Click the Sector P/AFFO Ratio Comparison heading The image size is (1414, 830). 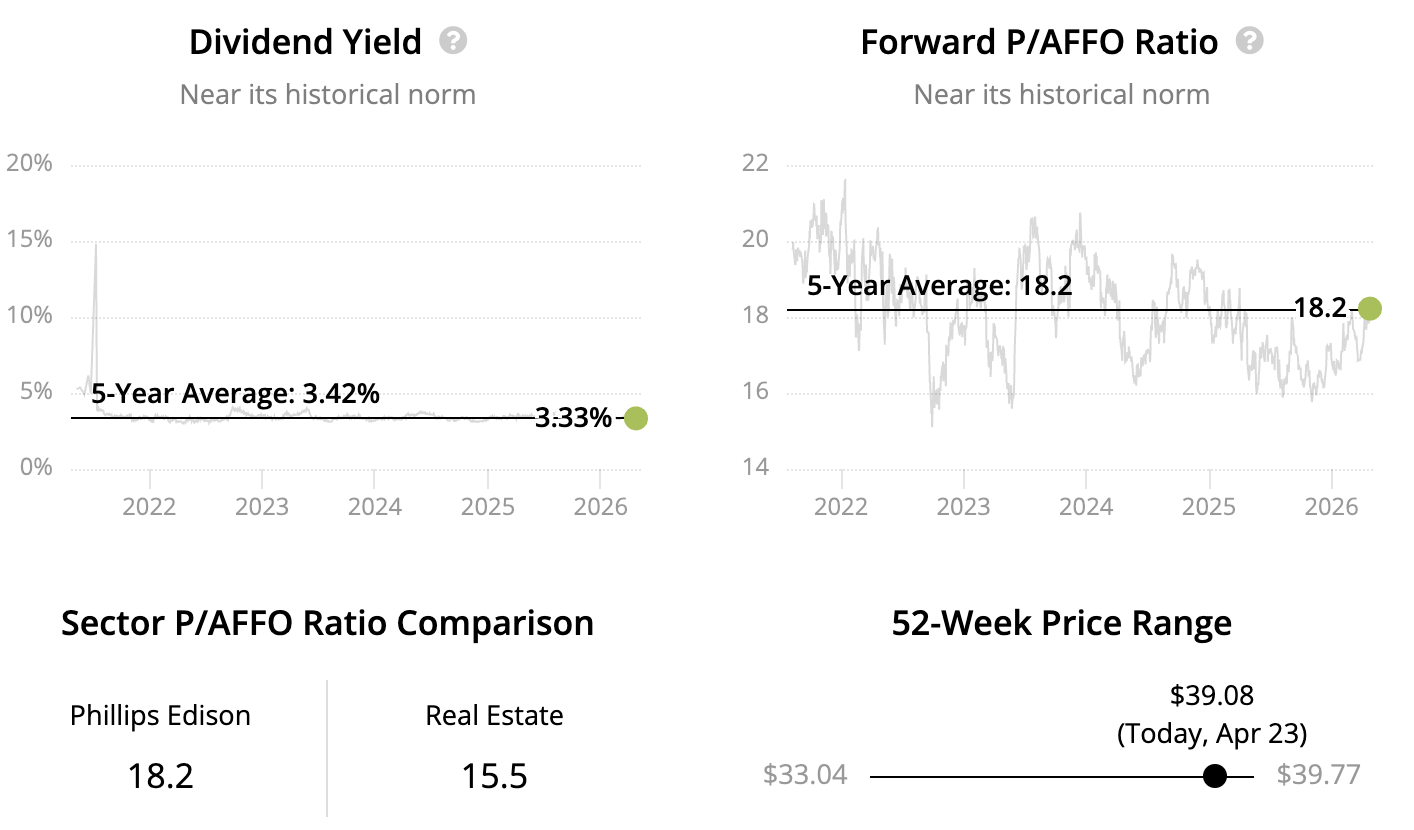click(327, 623)
